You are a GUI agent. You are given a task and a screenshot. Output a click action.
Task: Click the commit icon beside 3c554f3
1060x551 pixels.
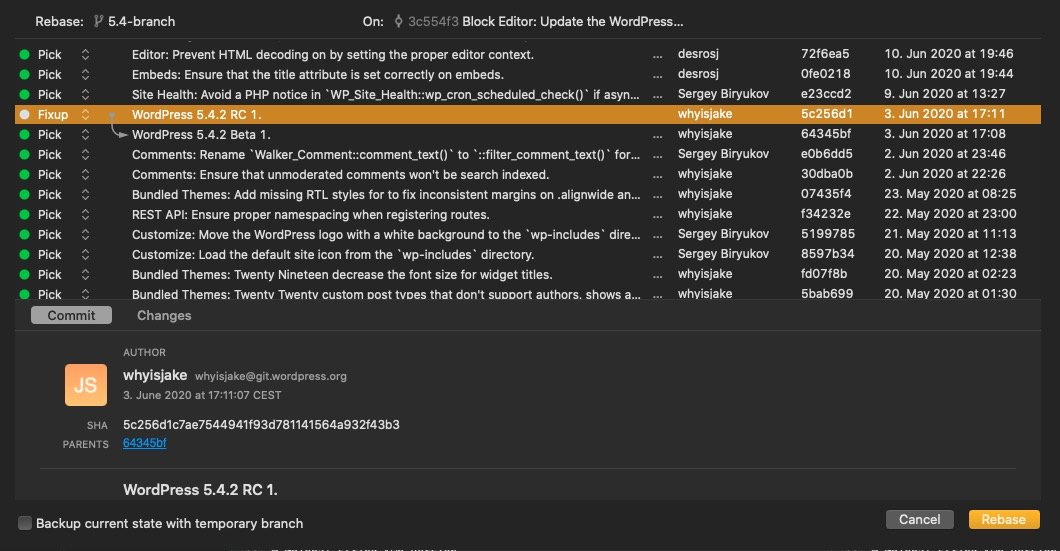tap(398, 22)
